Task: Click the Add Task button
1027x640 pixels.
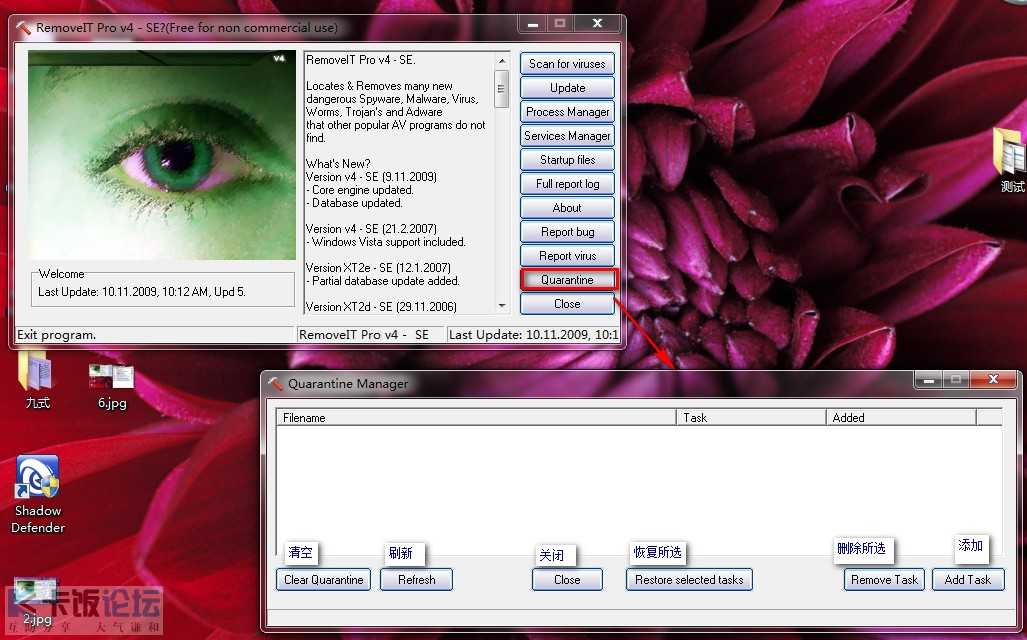Action: (x=968, y=580)
